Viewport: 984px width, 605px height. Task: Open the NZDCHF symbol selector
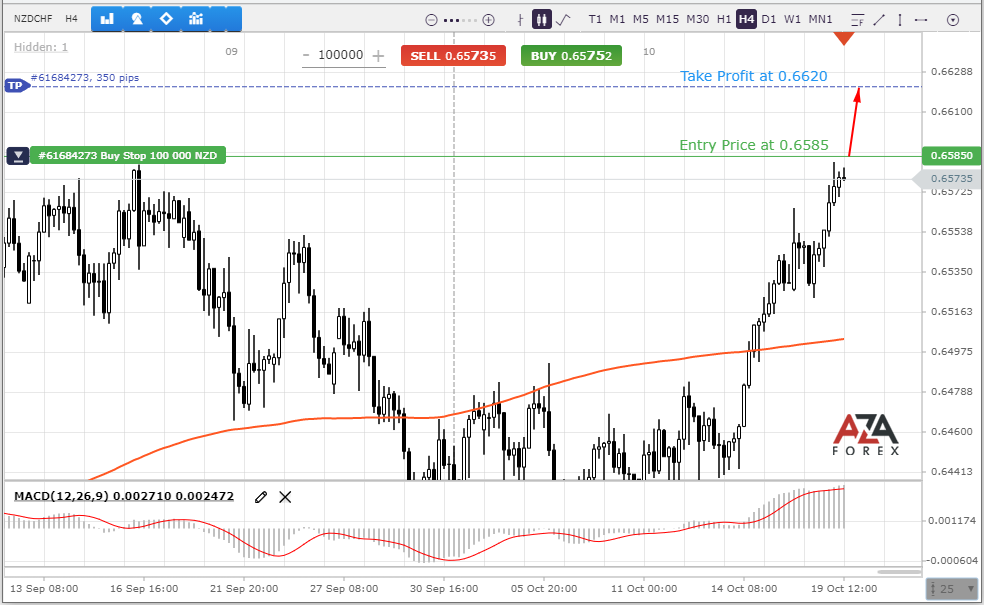pos(32,19)
